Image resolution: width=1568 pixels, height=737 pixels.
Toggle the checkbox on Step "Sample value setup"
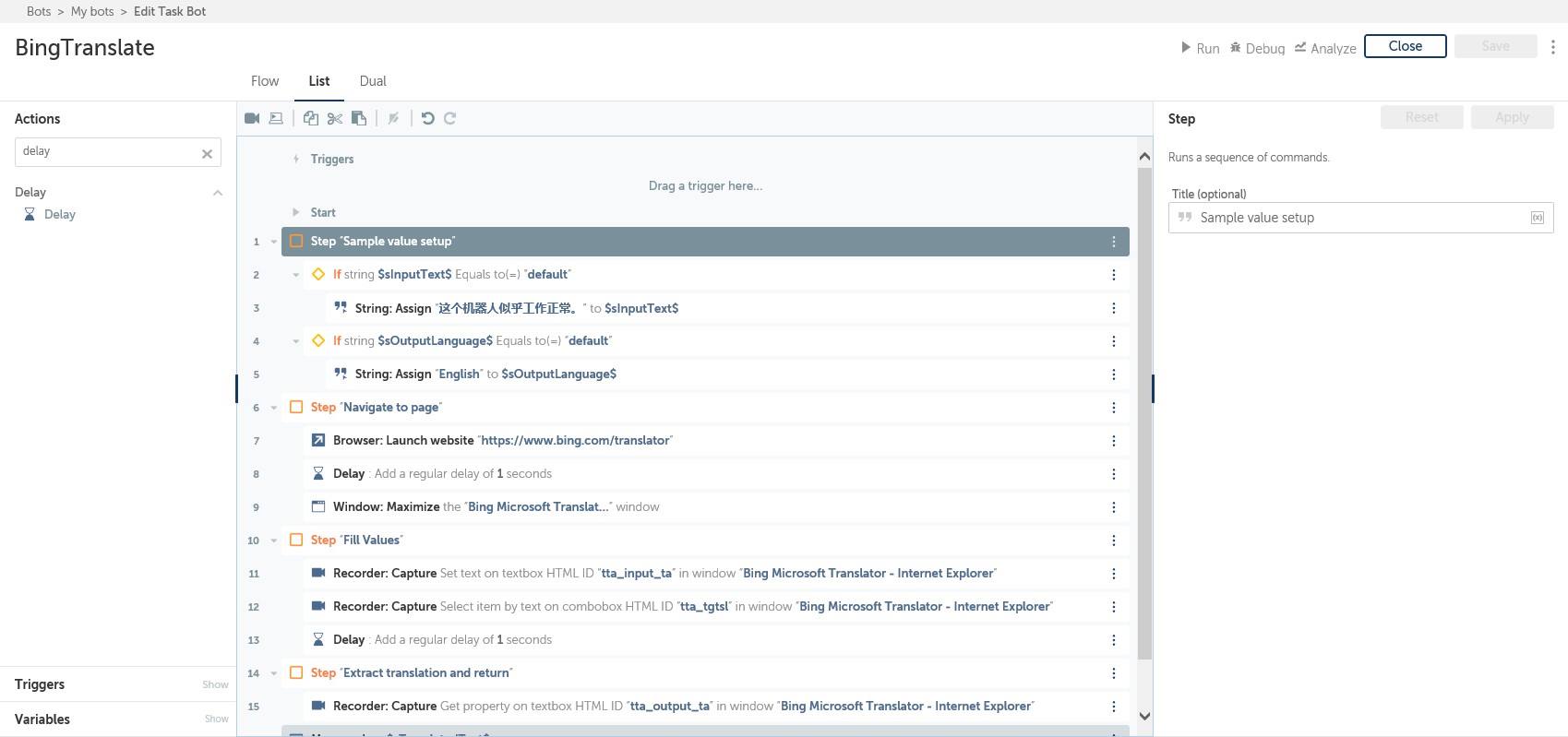(x=296, y=242)
